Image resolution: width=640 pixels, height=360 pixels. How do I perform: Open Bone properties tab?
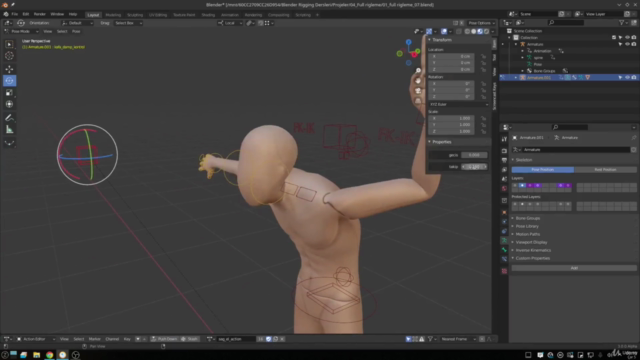(x=504, y=250)
